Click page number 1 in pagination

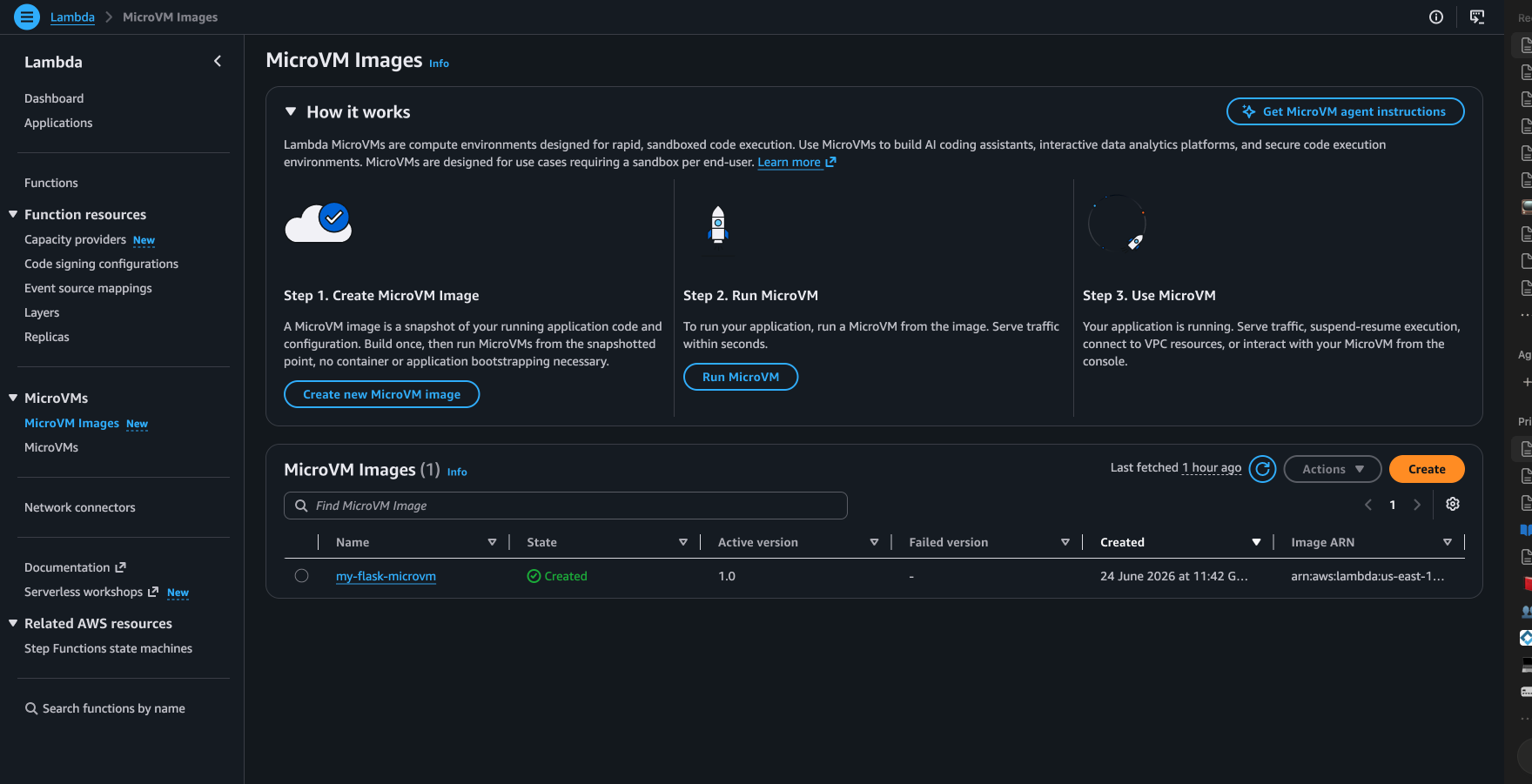(x=1393, y=505)
